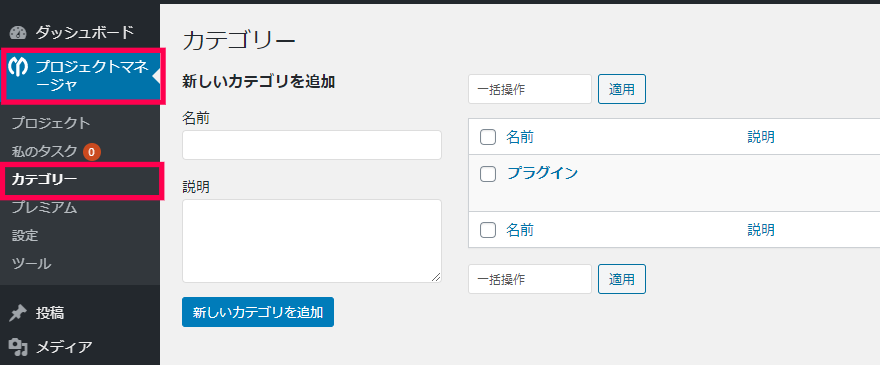Click the Posts pushpin icon
880x365 pixels.
(18, 313)
